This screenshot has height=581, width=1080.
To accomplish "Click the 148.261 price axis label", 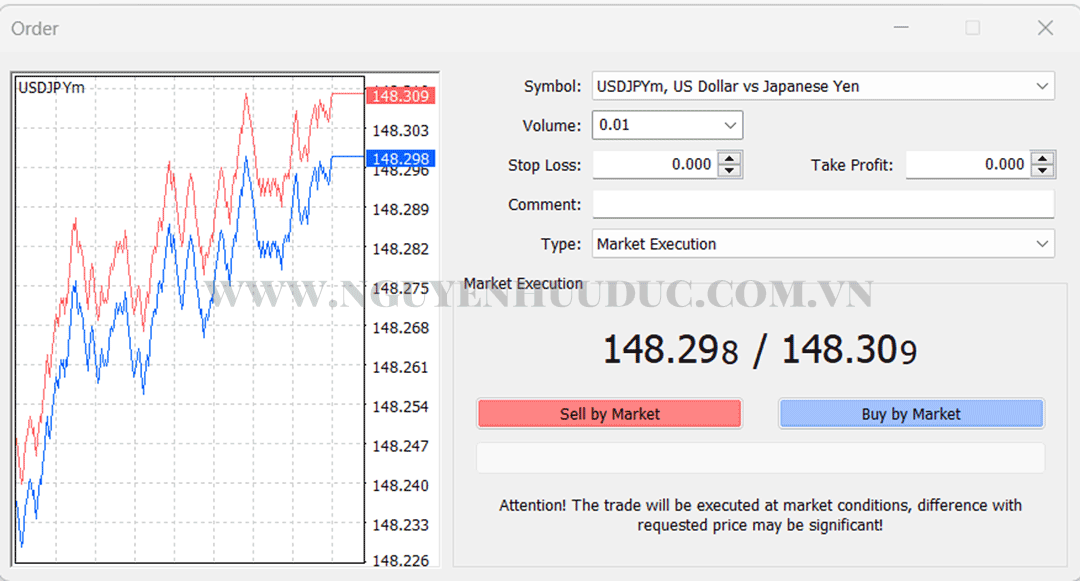I will 400,368.
